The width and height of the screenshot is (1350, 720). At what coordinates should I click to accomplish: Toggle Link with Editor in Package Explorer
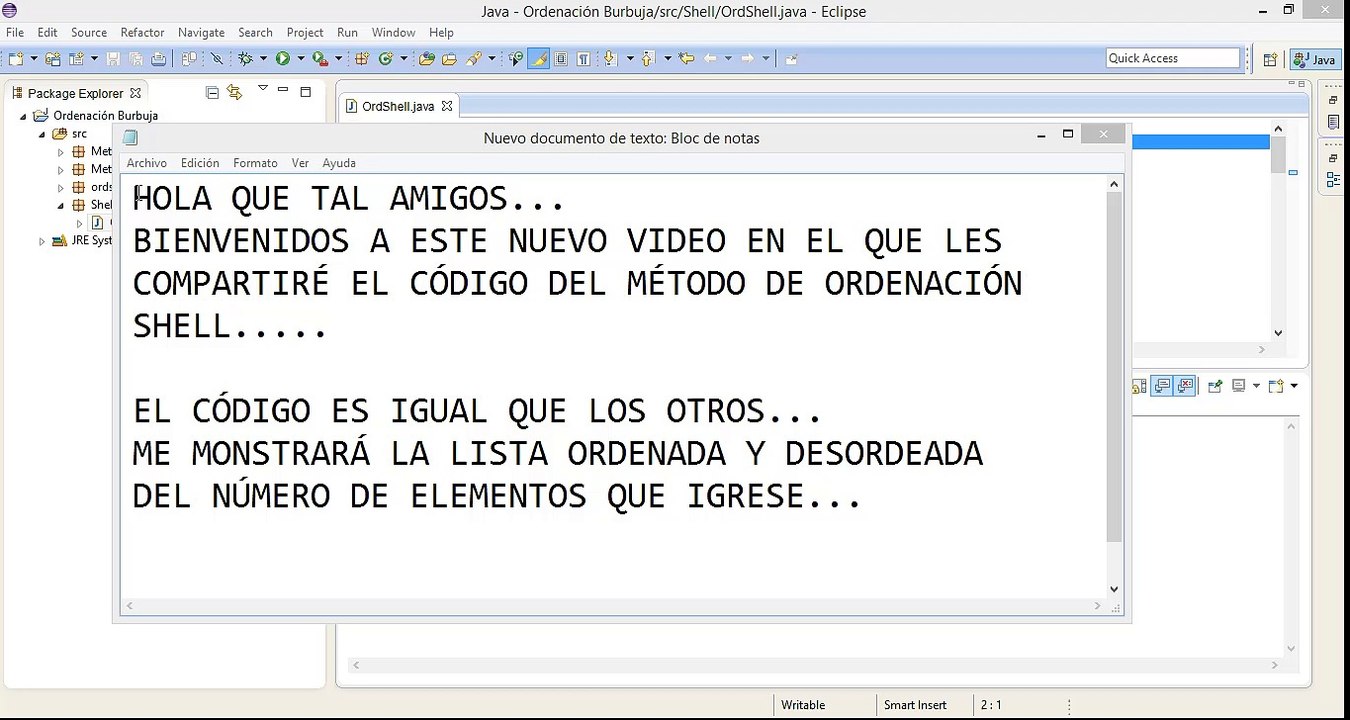pos(235,92)
